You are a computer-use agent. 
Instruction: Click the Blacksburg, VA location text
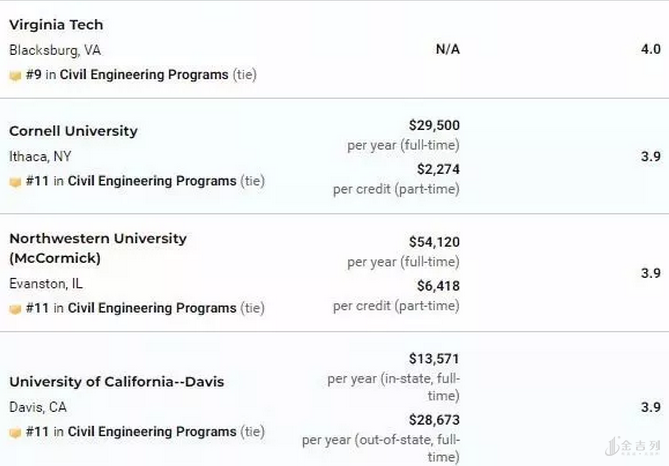pos(55,50)
